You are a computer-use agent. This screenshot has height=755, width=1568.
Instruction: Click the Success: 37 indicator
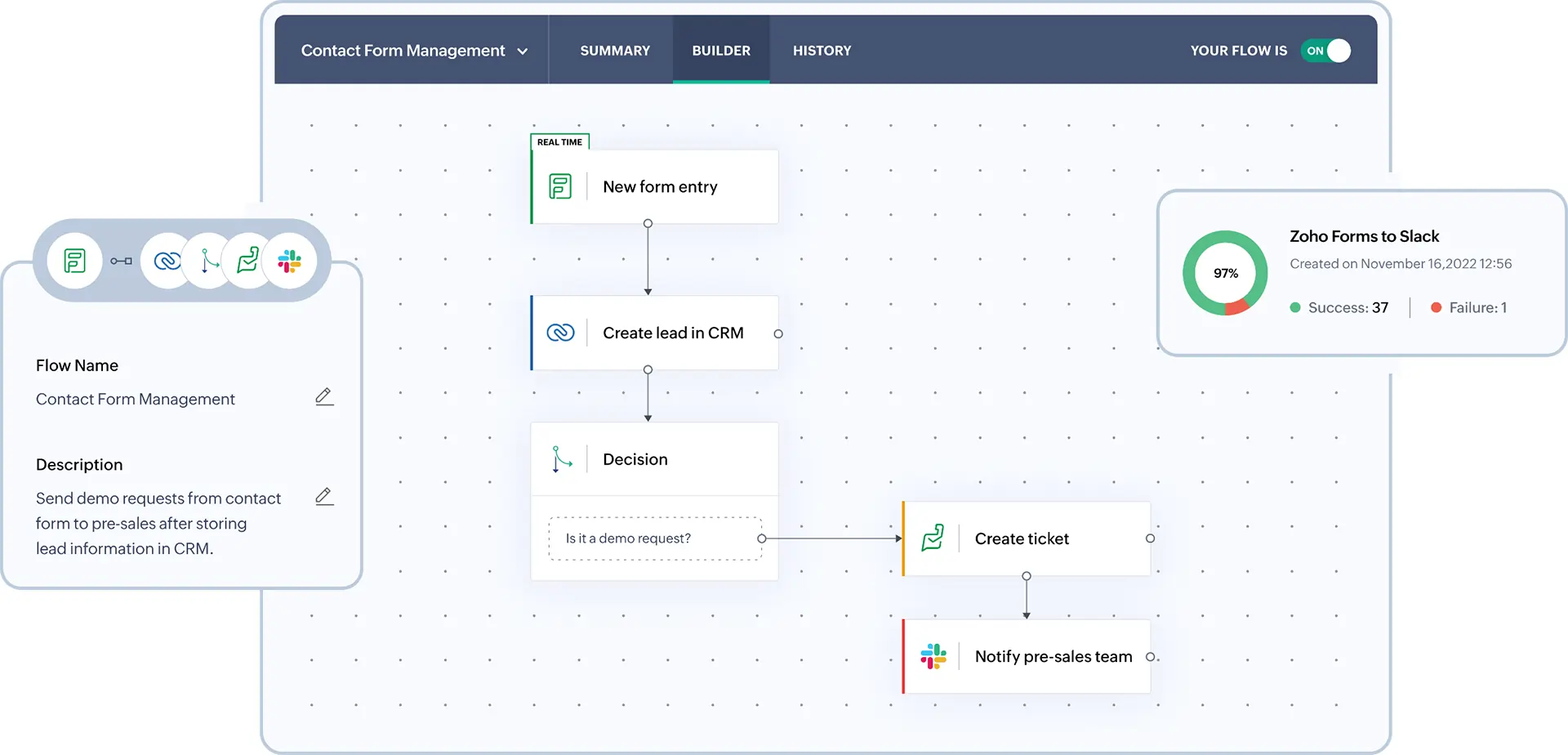coord(1339,307)
